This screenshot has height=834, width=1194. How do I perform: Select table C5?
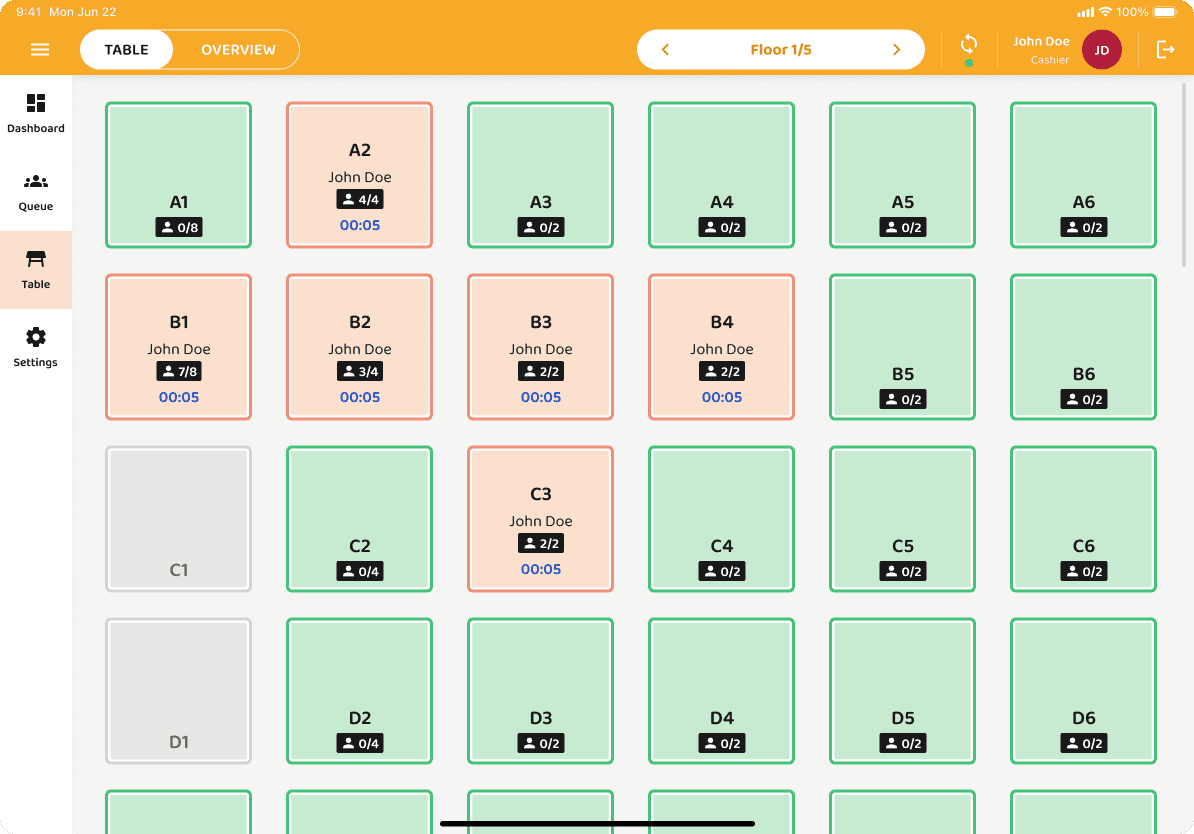[x=902, y=519]
